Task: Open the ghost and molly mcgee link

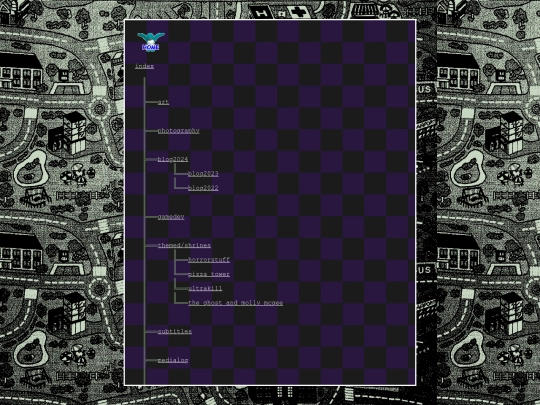Action: pos(236,303)
